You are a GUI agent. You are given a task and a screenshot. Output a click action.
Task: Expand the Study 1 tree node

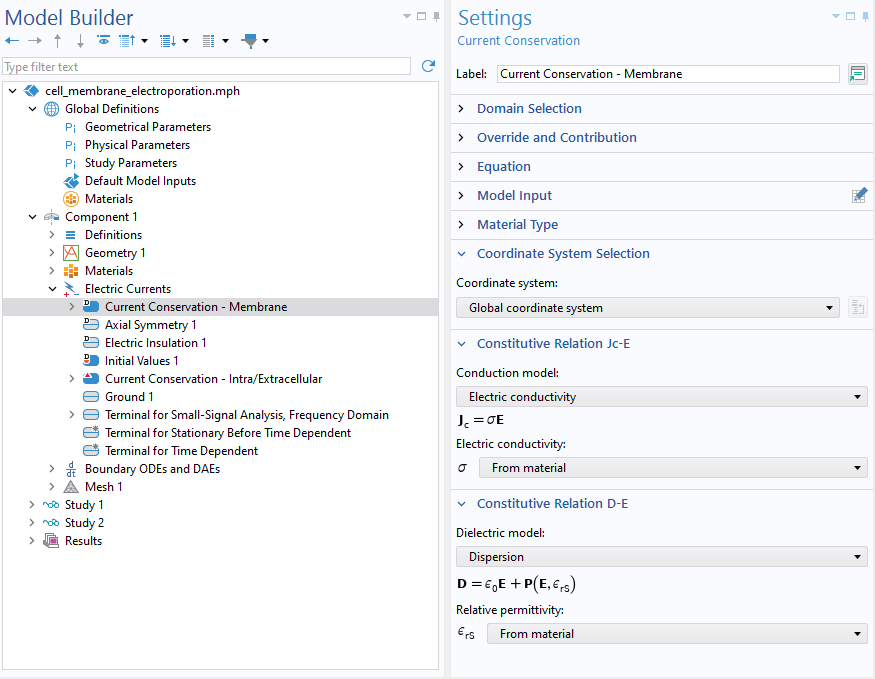[x=33, y=505]
